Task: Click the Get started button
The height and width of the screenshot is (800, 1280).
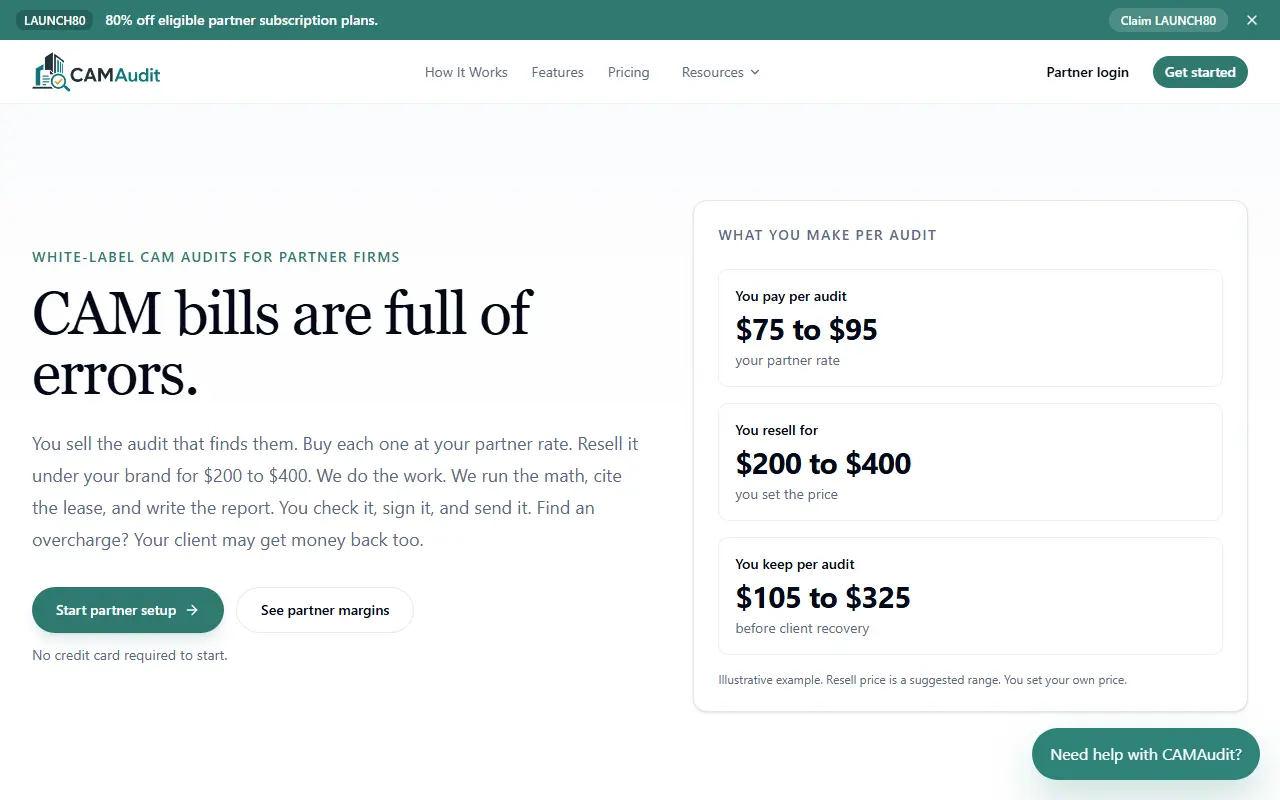Action: tap(1200, 72)
